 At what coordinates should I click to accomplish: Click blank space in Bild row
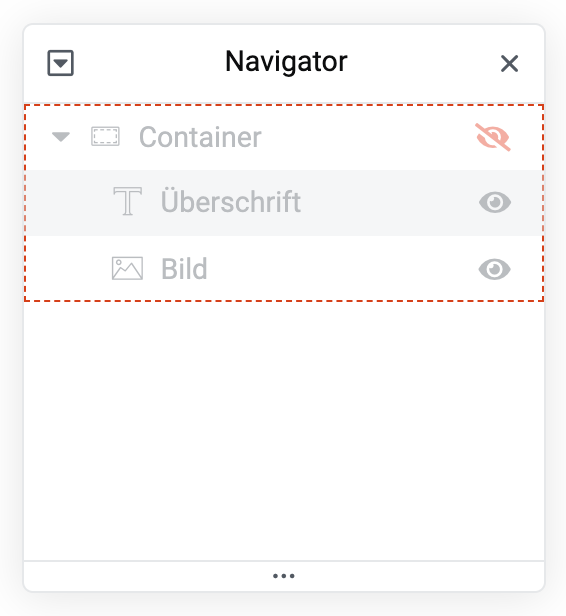pos(342,269)
